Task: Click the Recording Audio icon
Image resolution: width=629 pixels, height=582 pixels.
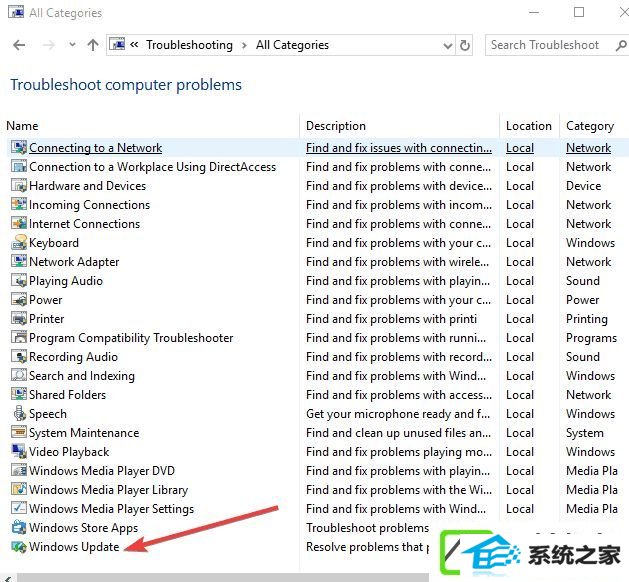Action: [x=19, y=357]
